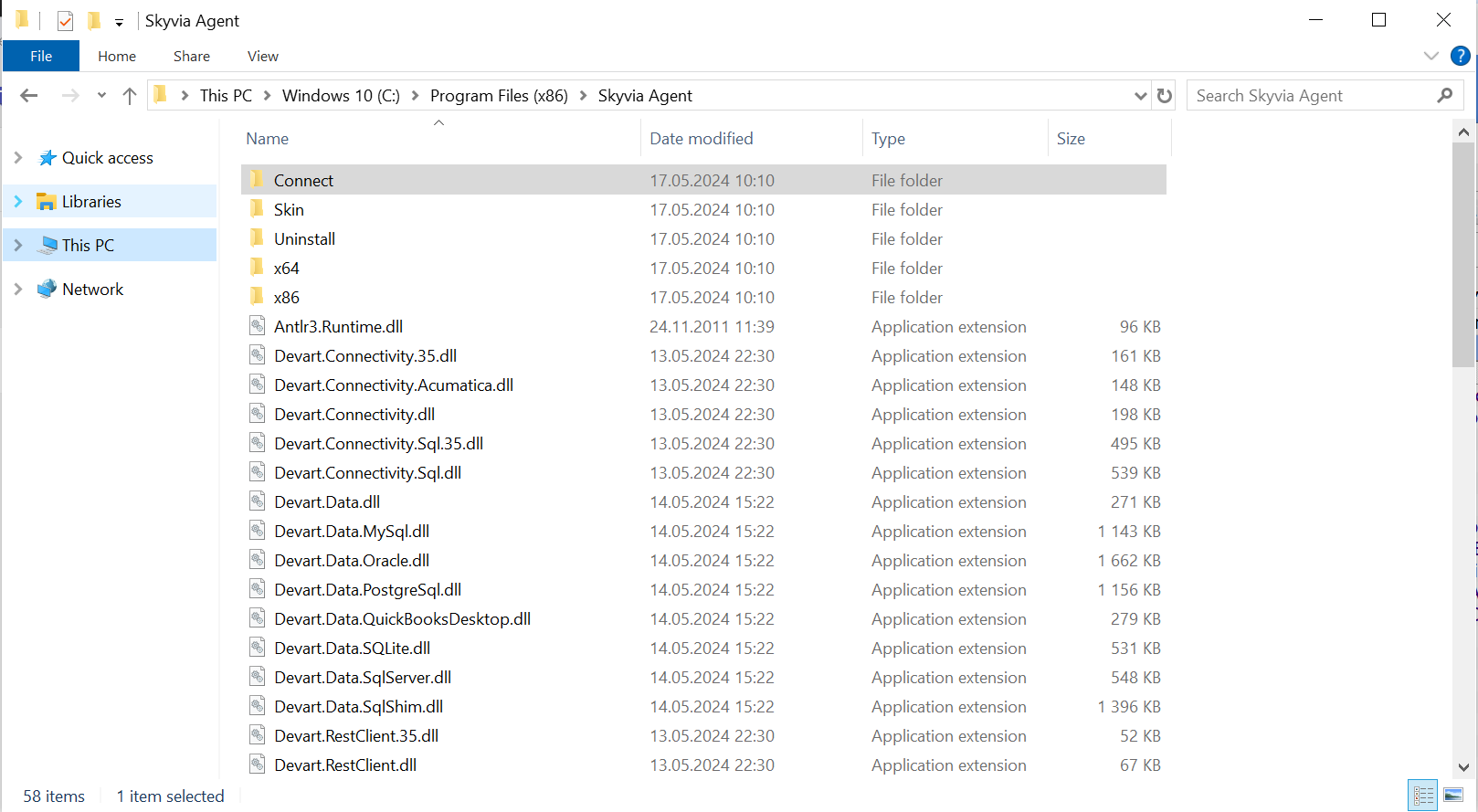1478x812 pixels.
Task: Expand the This PC tree node
Action: [17, 245]
